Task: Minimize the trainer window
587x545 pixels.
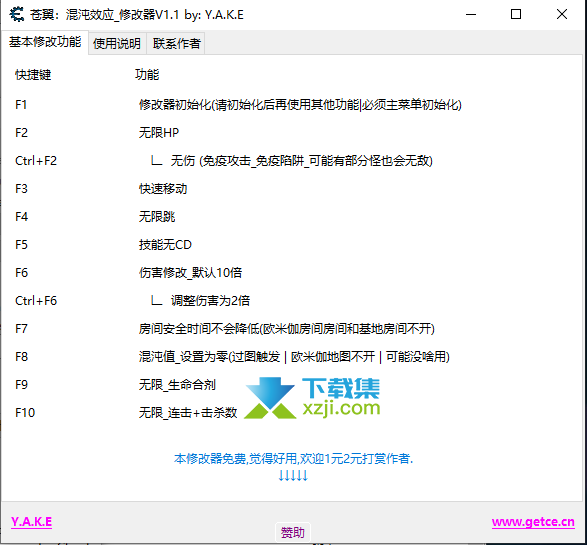Action: coord(471,14)
